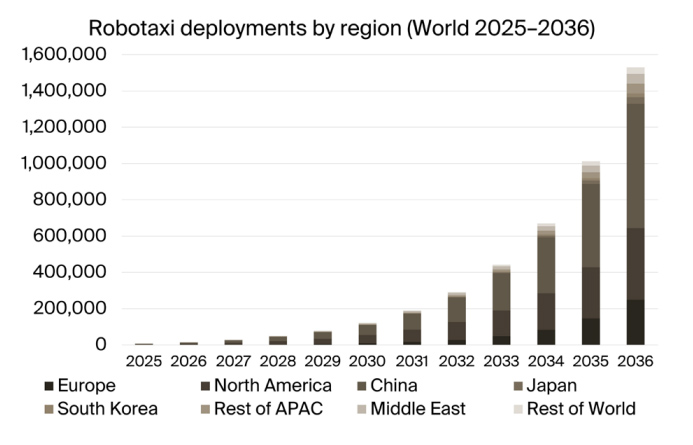The height and width of the screenshot is (445, 693).
Task: Click the Japan legend color swatch
Action: pyautogui.click(x=518, y=386)
